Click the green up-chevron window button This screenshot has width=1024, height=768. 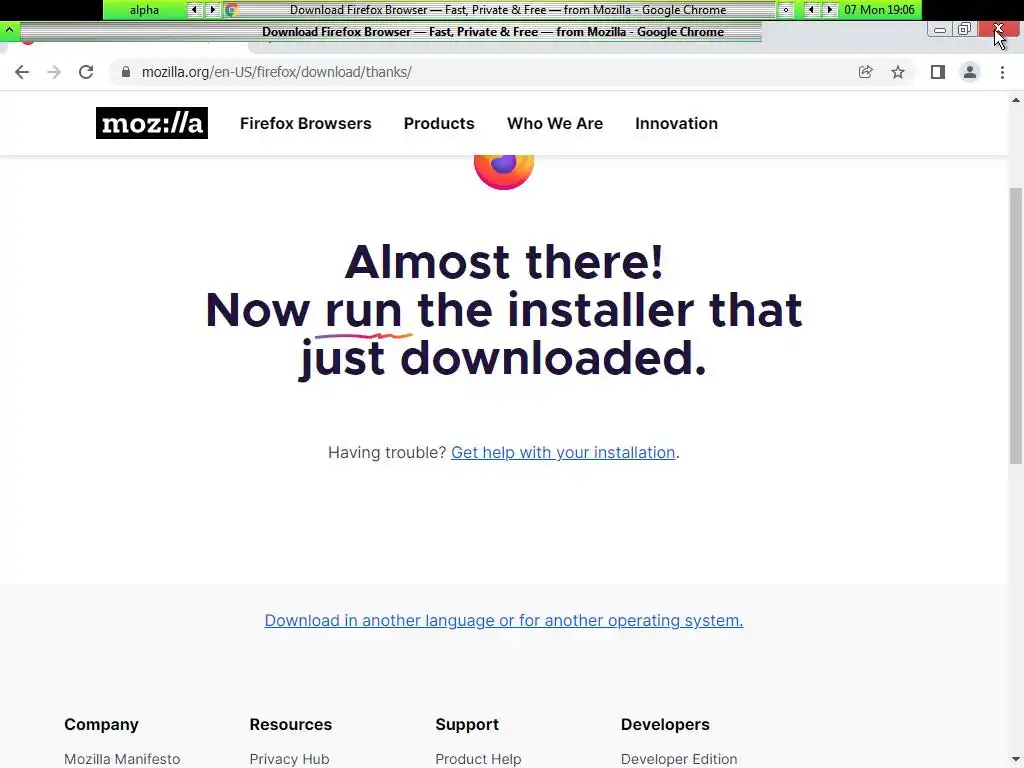pos(9,30)
